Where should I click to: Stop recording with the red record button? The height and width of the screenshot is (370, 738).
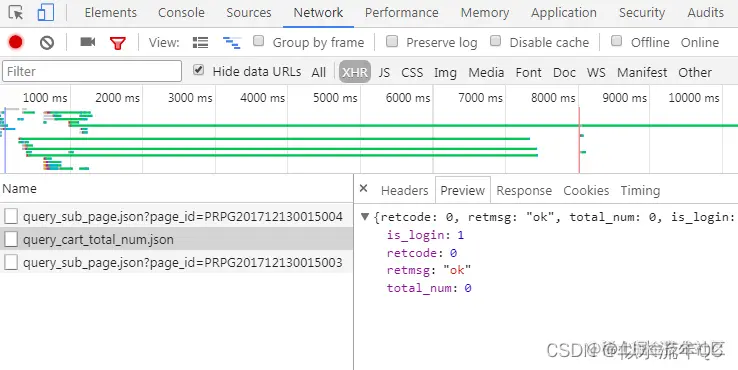click(16, 42)
